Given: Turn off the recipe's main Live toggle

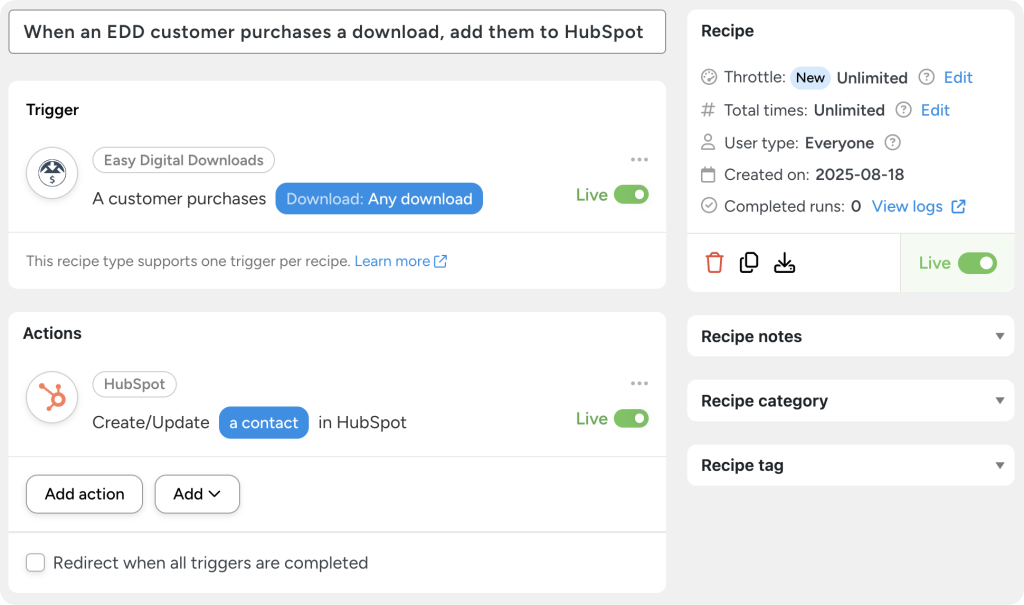Looking at the screenshot, I should pos(976,263).
